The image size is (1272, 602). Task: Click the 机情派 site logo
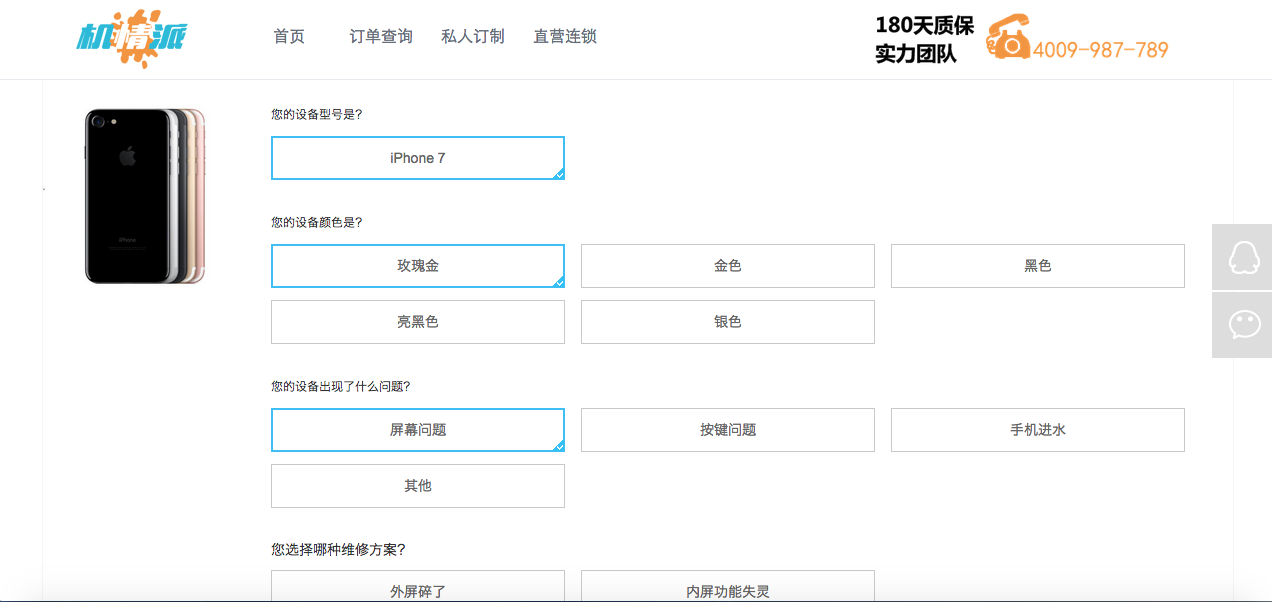click(132, 38)
